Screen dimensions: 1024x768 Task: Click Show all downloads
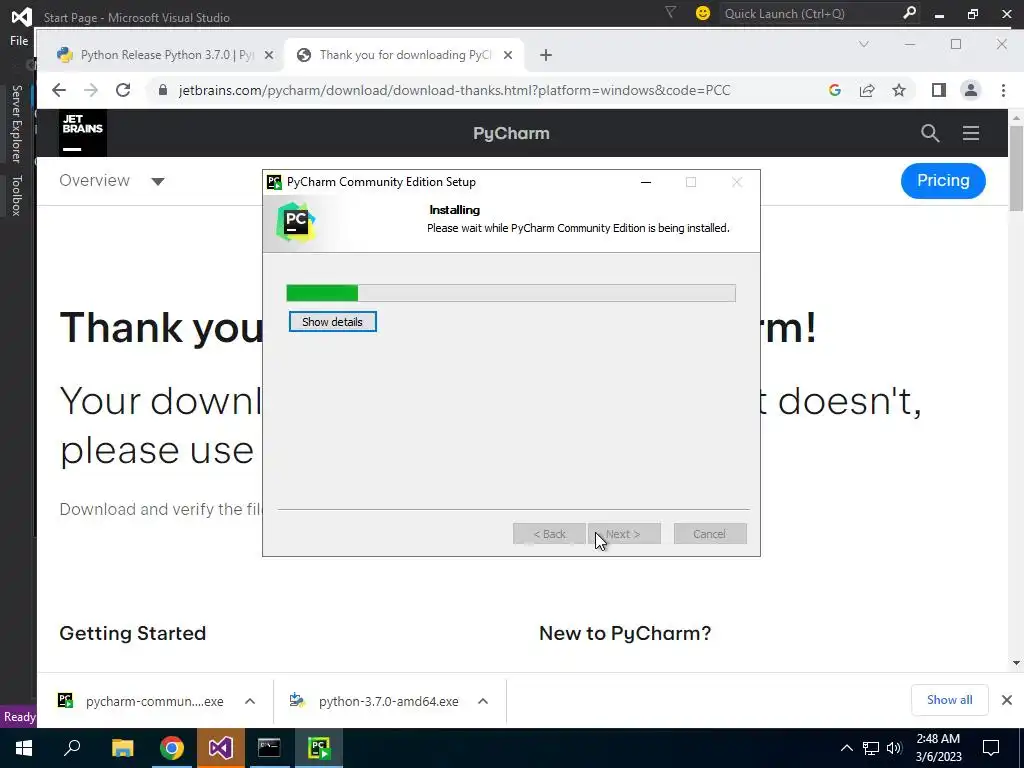point(950,700)
